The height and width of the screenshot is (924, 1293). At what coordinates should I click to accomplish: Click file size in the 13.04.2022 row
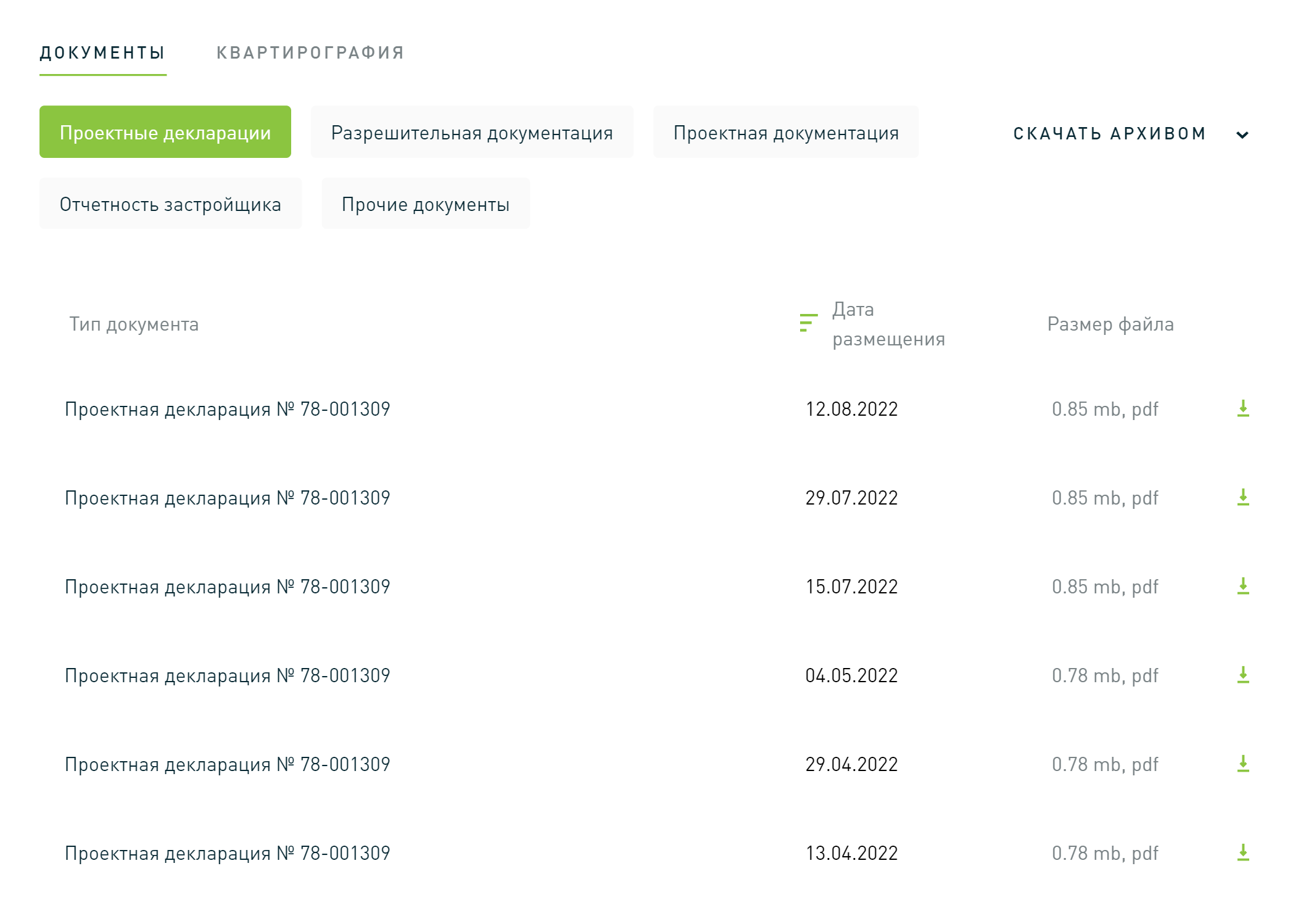[x=1105, y=854]
